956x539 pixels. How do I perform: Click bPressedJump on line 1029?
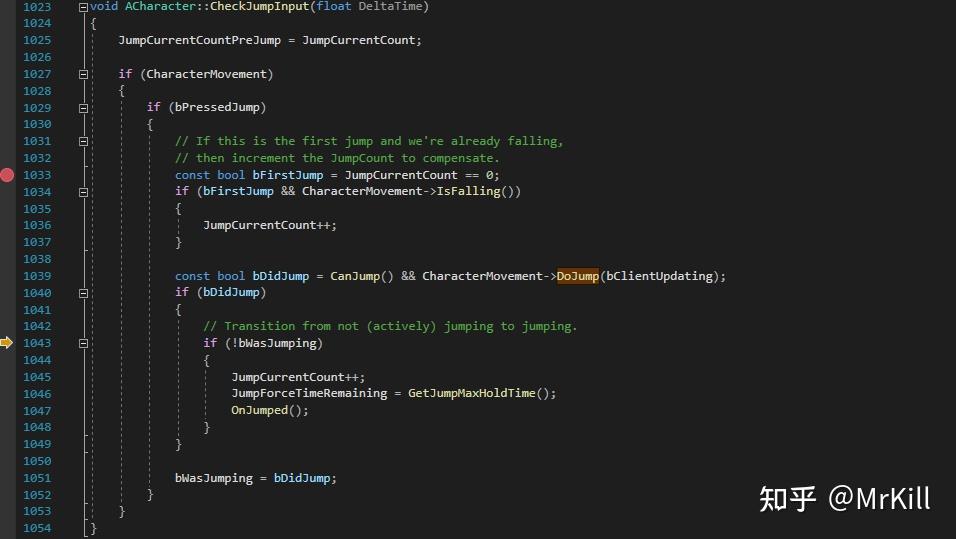click(x=217, y=107)
